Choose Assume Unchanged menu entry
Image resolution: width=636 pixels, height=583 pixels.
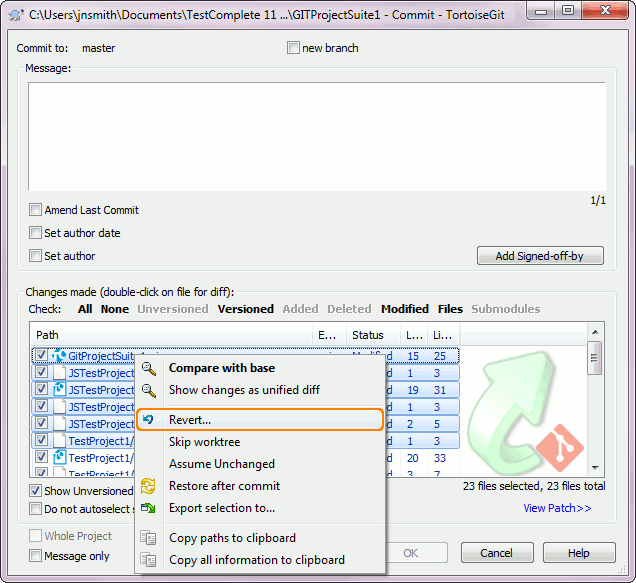coord(260,464)
